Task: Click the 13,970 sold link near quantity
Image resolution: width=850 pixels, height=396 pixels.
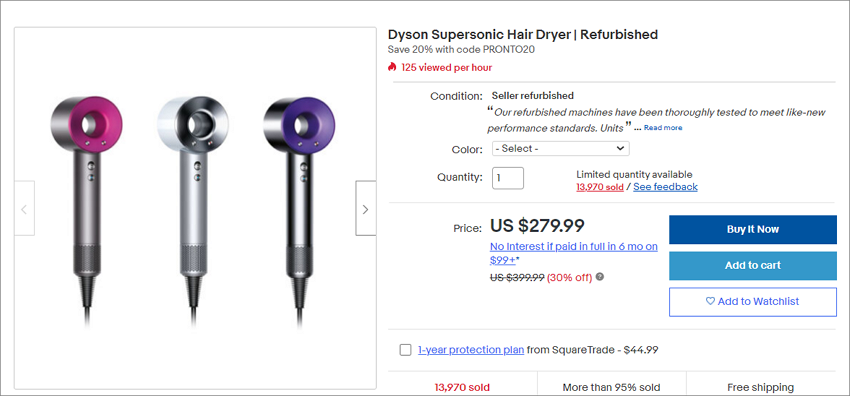Action: [x=600, y=187]
